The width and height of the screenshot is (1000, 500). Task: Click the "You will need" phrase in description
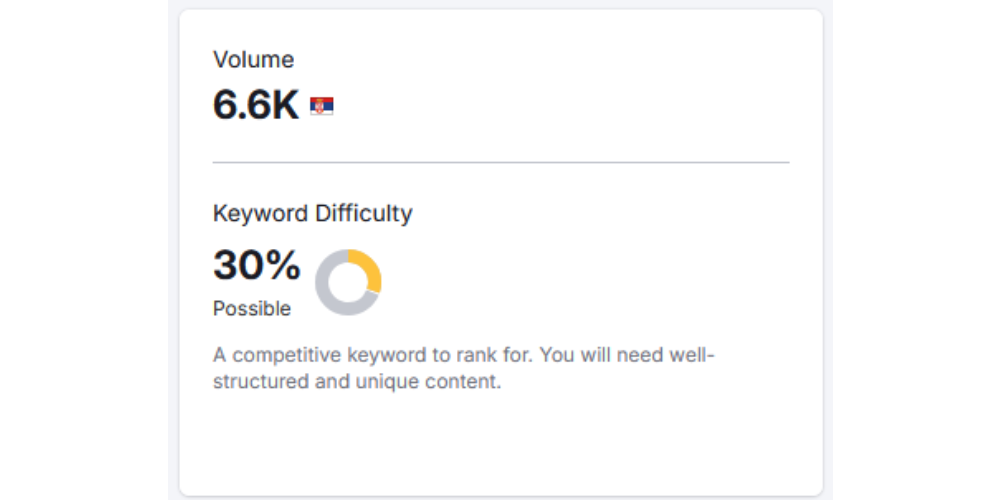pos(591,356)
